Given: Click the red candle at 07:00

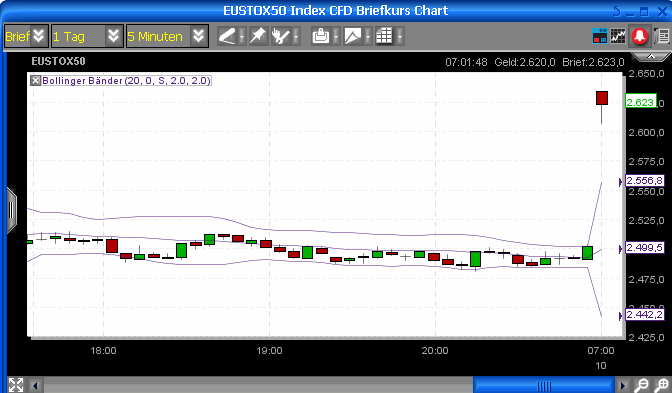Looking at the screenshot, I should [x=602, y=98].
